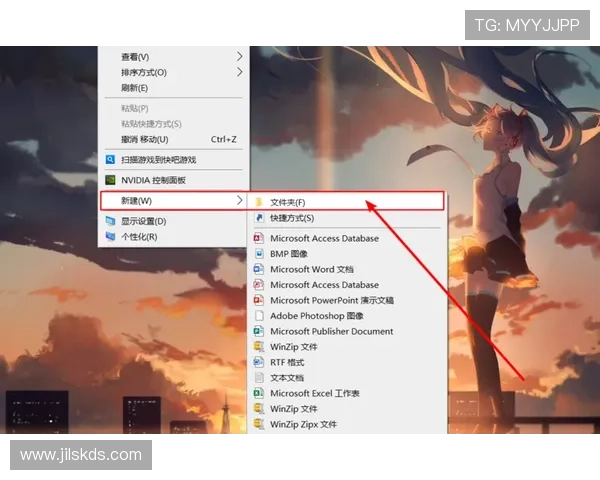
Task: Click the folder icon beside 文件夹(F)
Action: pos(258,202)
